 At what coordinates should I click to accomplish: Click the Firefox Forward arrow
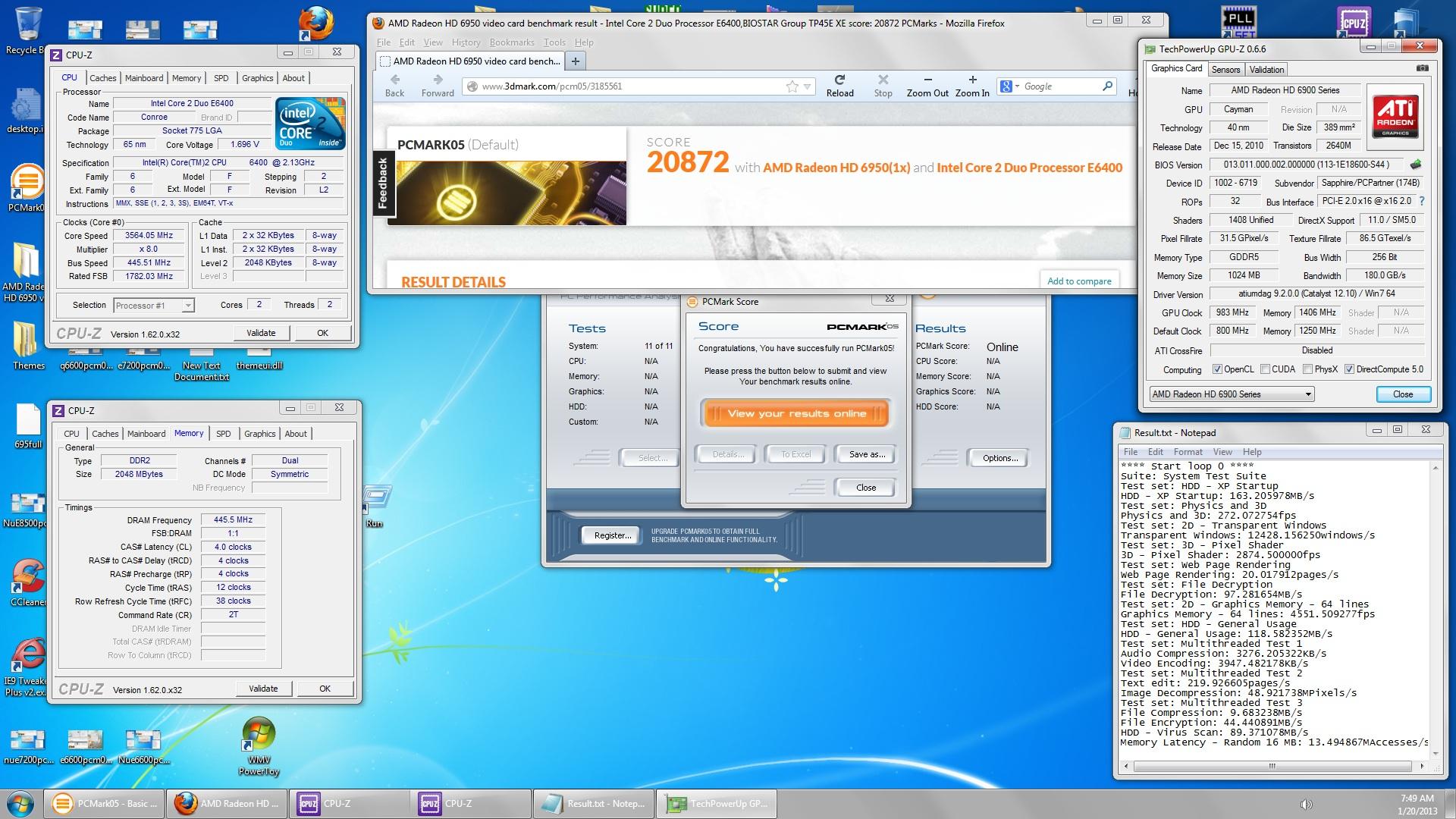[x=438, y=86]
